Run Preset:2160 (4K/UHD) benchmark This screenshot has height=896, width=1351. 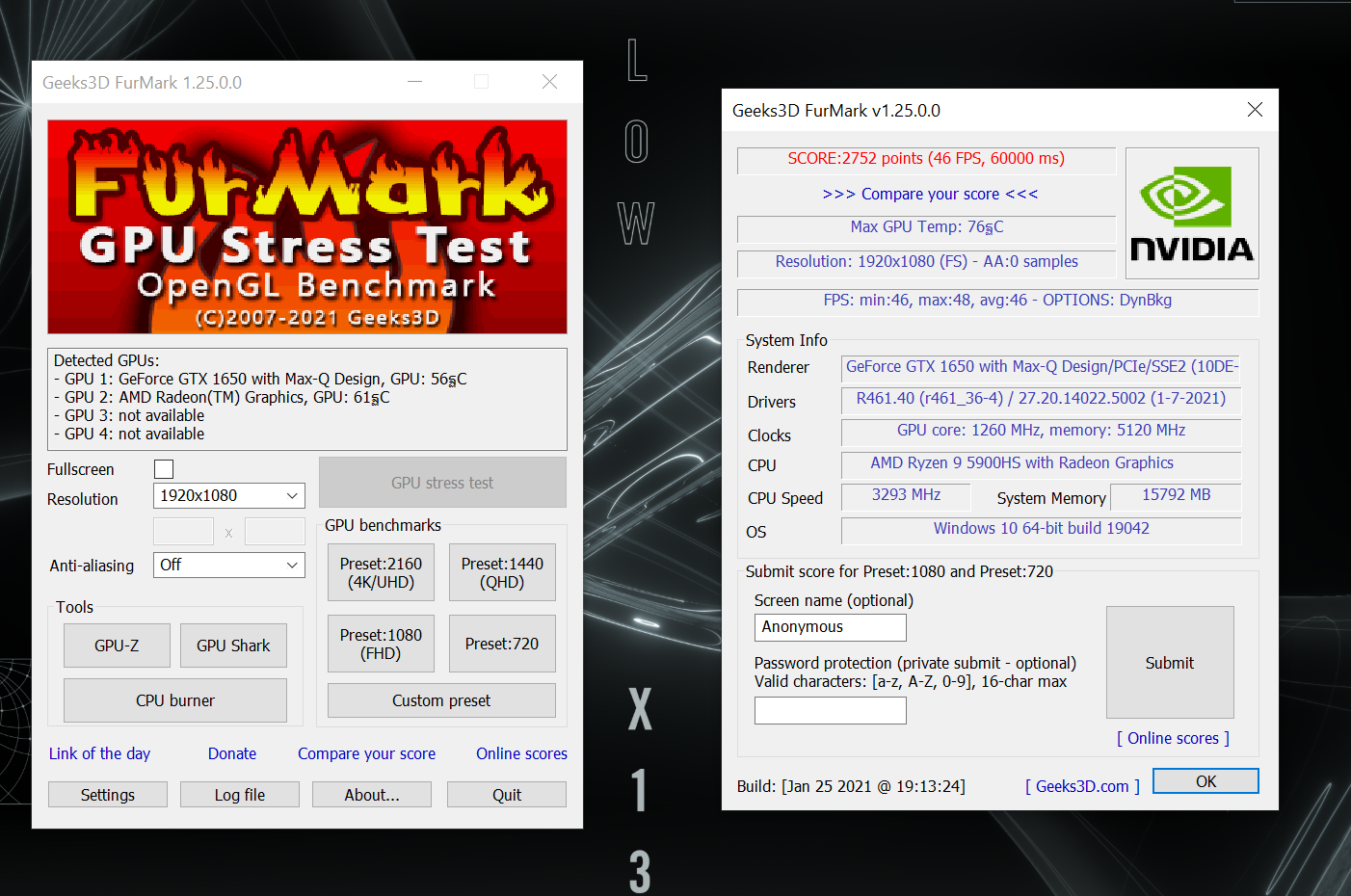(381, 572)
